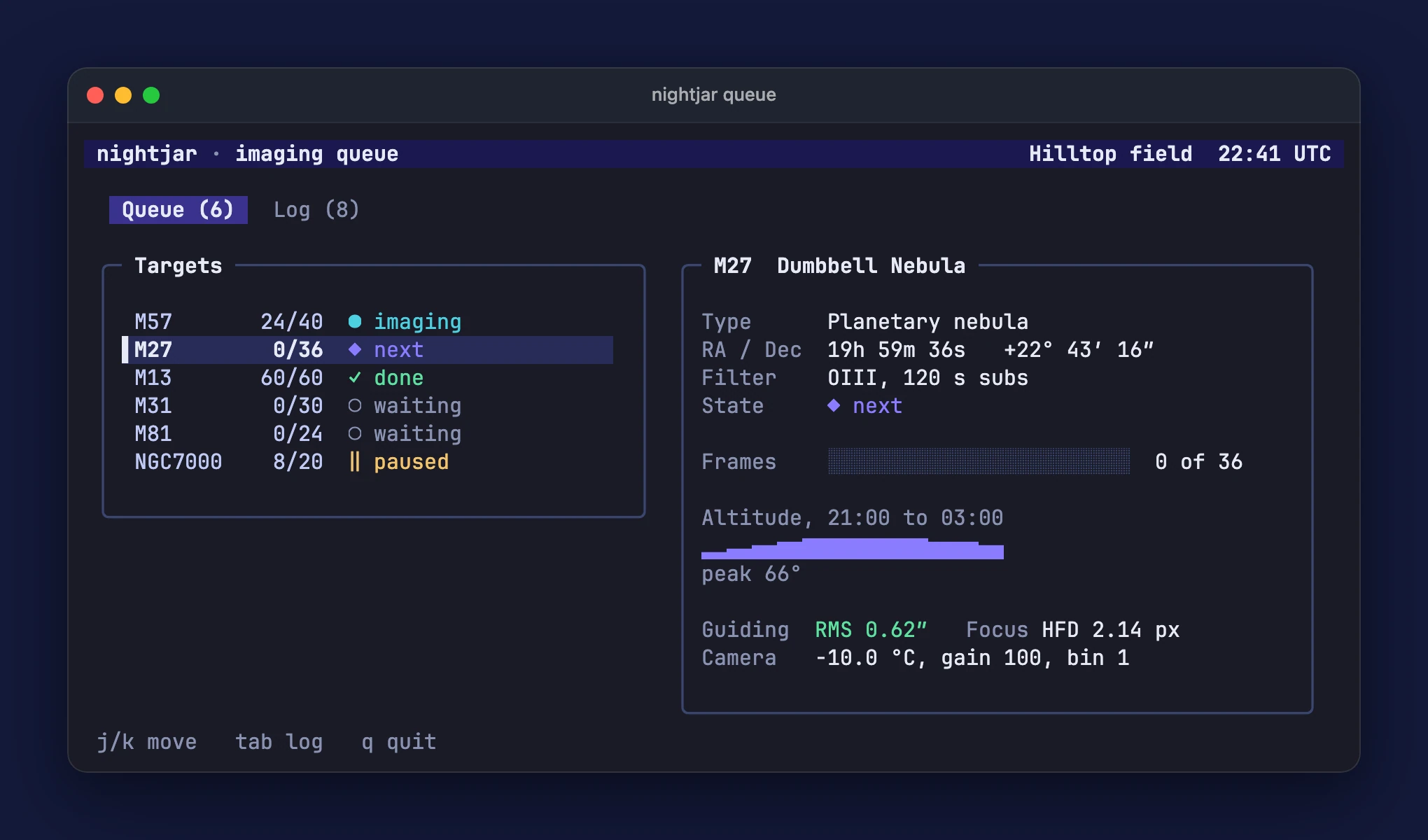This screenshot has width=1428, height=840.
Task: Select the M57 target row name
Action: pyautogui.click(x=153, y=321)
